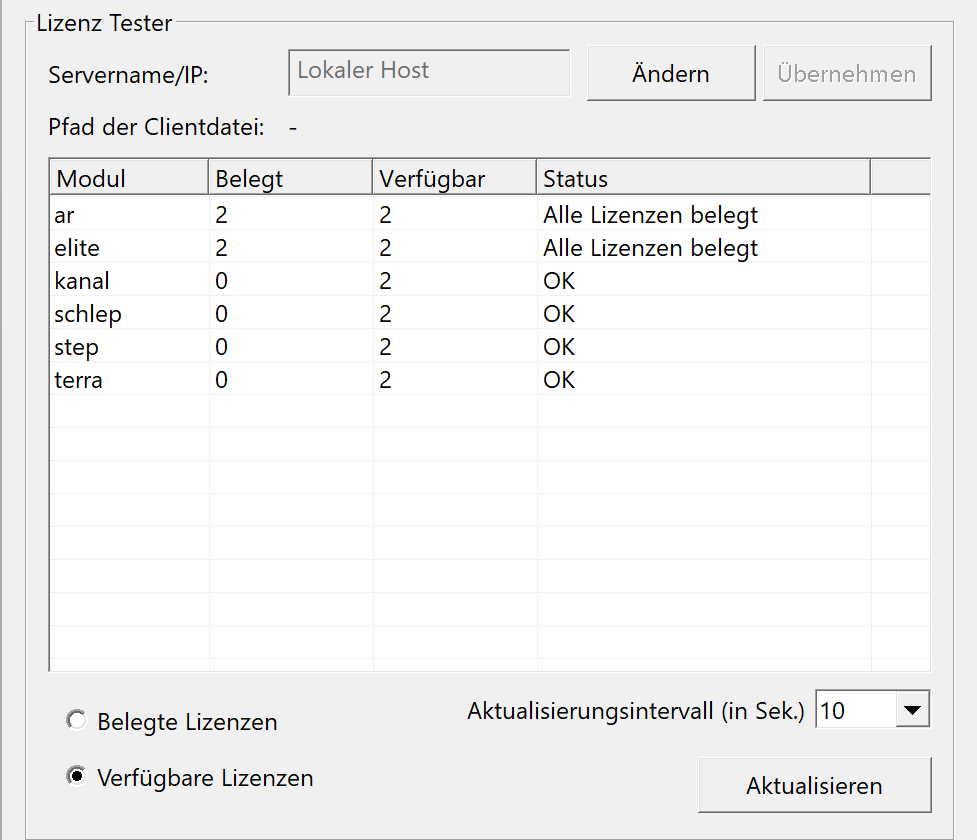Sort by the Belegt column header
This screenshot has width=977, height=840.
290,178
